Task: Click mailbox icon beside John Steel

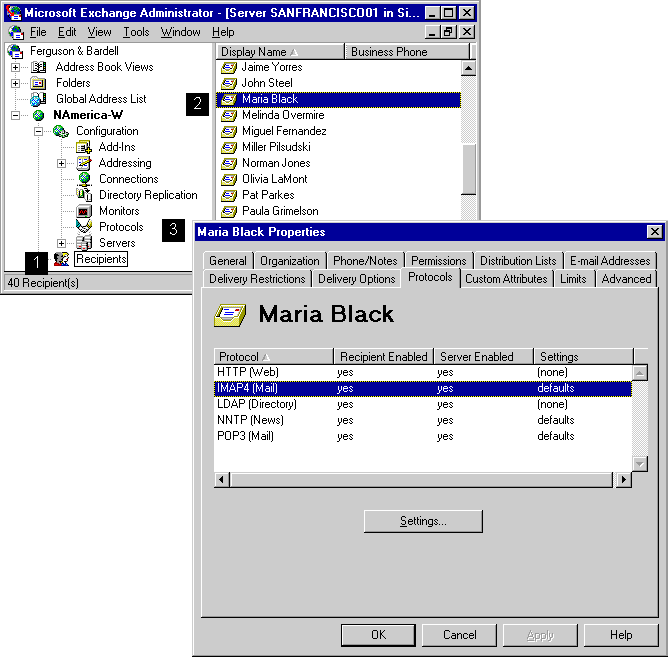Action: point(229,83)
